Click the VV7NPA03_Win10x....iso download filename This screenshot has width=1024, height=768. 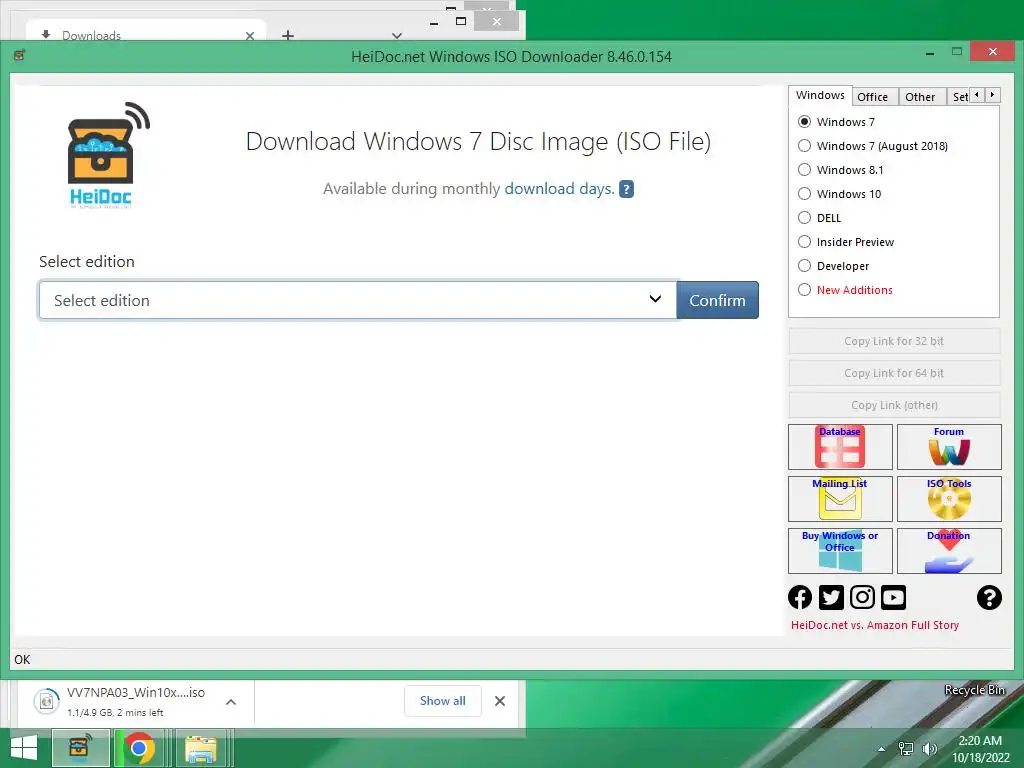136,692
